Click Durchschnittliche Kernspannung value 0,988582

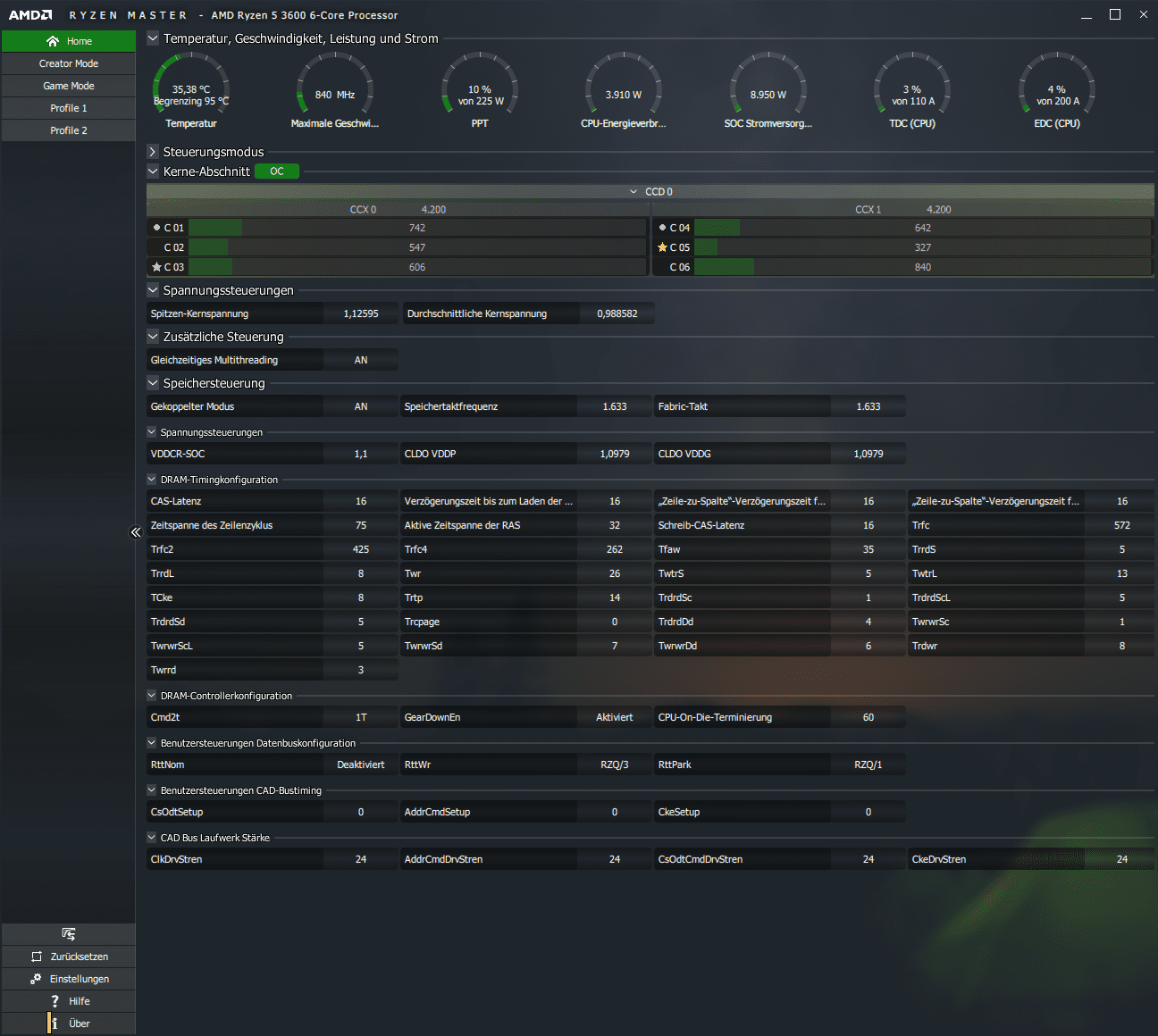pyautogui.click(x=617, y=313)
